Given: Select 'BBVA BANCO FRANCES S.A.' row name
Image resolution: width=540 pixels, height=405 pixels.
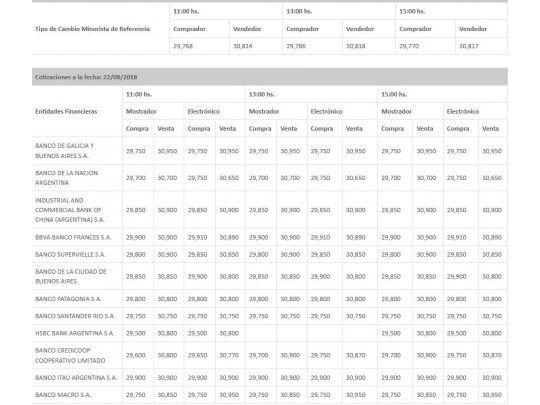Looking at the screenshot, I should [73, 237].
